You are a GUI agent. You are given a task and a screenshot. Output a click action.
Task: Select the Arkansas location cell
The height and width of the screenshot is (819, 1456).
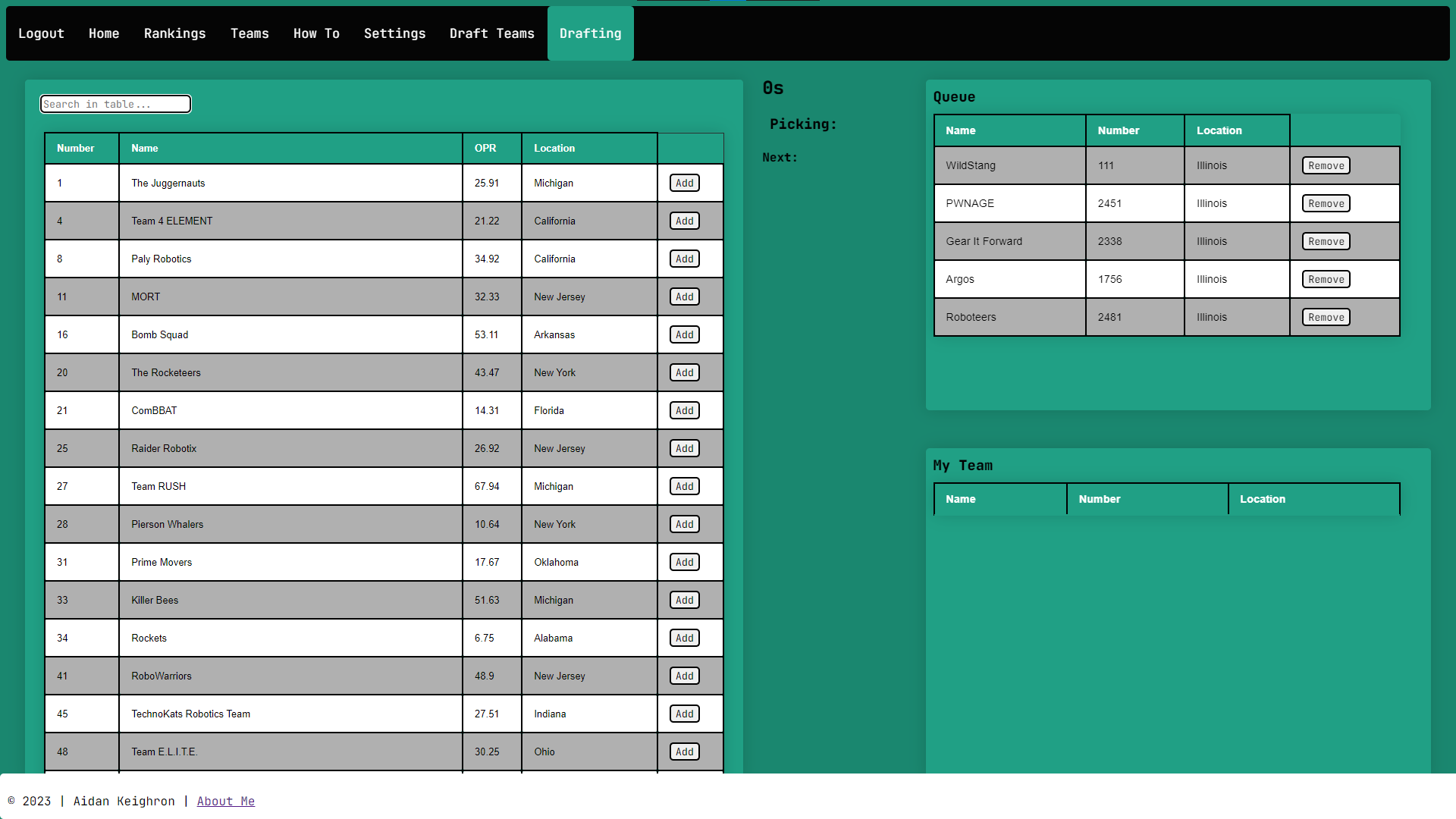tap(589, 334)
